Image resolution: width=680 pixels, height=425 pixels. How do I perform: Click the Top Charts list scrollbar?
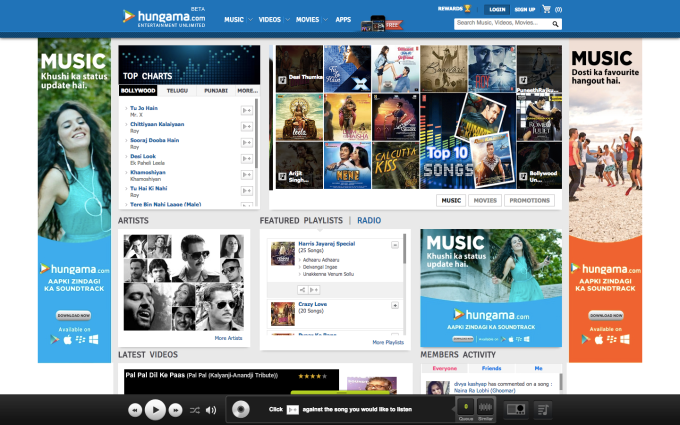click(x=257, y=134)
